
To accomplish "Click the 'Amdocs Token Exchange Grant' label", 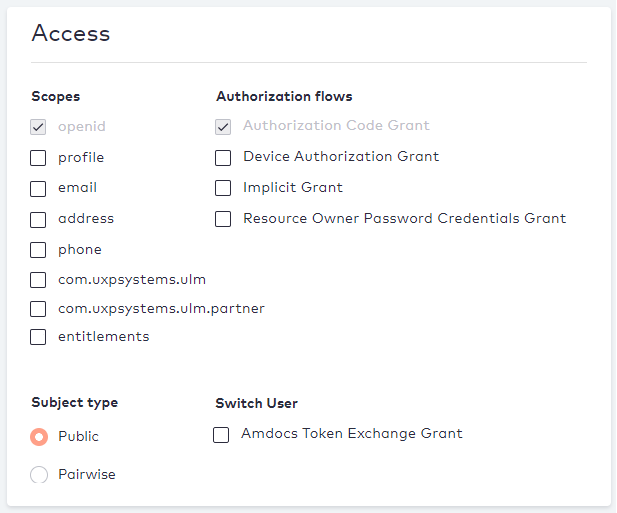I will coord(352,434).
